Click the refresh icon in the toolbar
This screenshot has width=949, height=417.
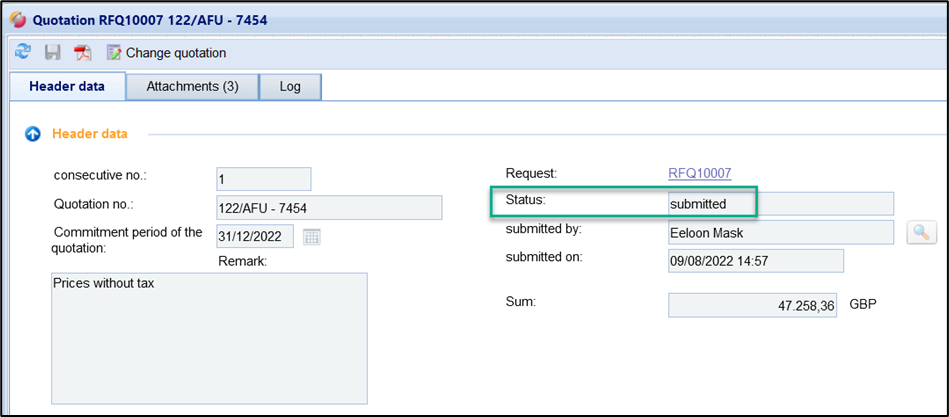23,52
